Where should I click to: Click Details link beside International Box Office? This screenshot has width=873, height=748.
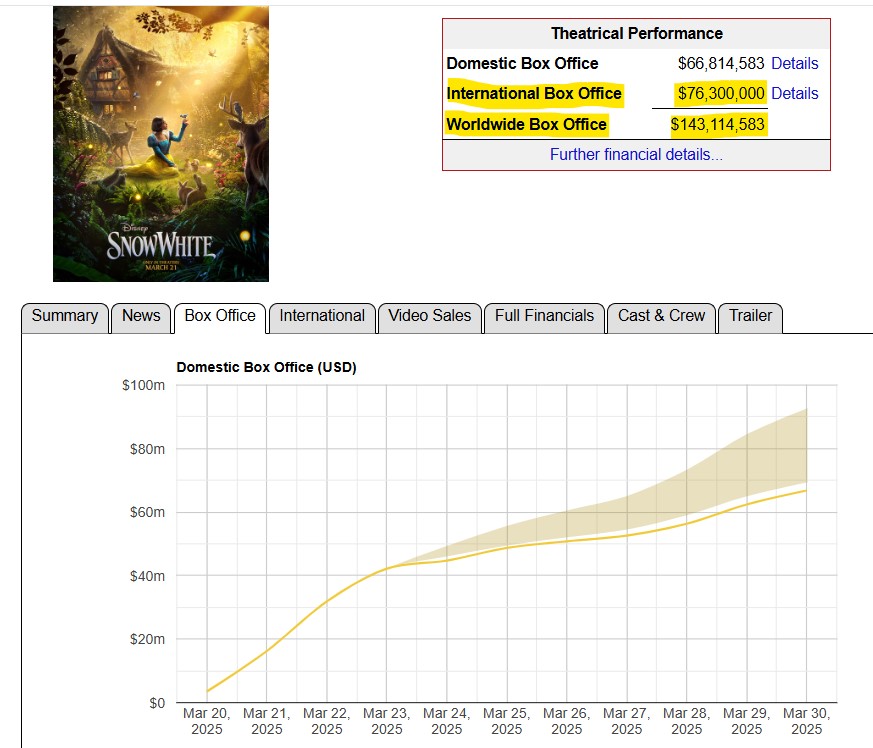[x=795, y=94]
